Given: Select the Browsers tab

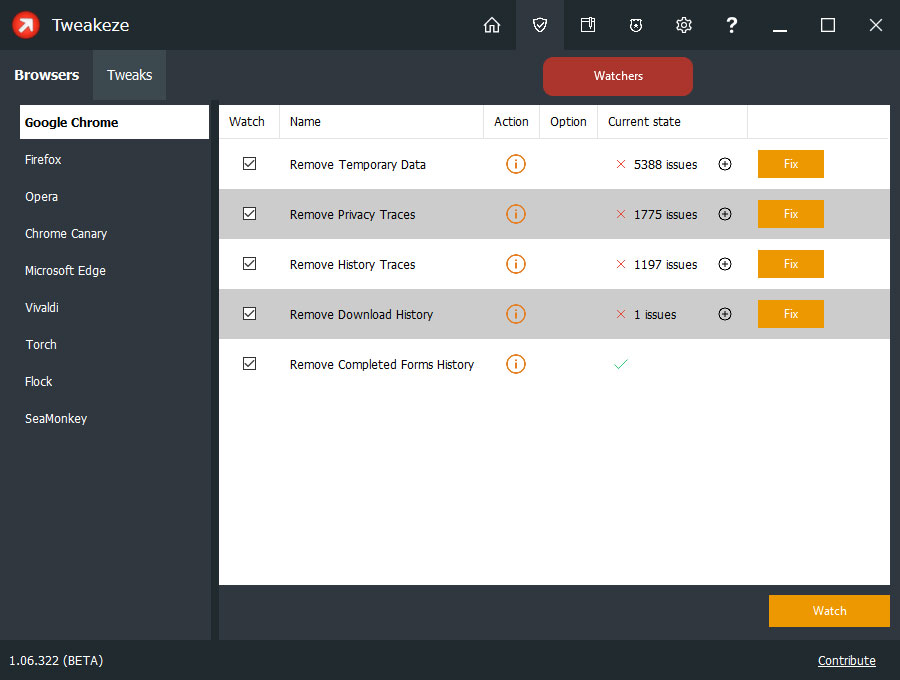Looking at the screenshot, I should 46,74.
